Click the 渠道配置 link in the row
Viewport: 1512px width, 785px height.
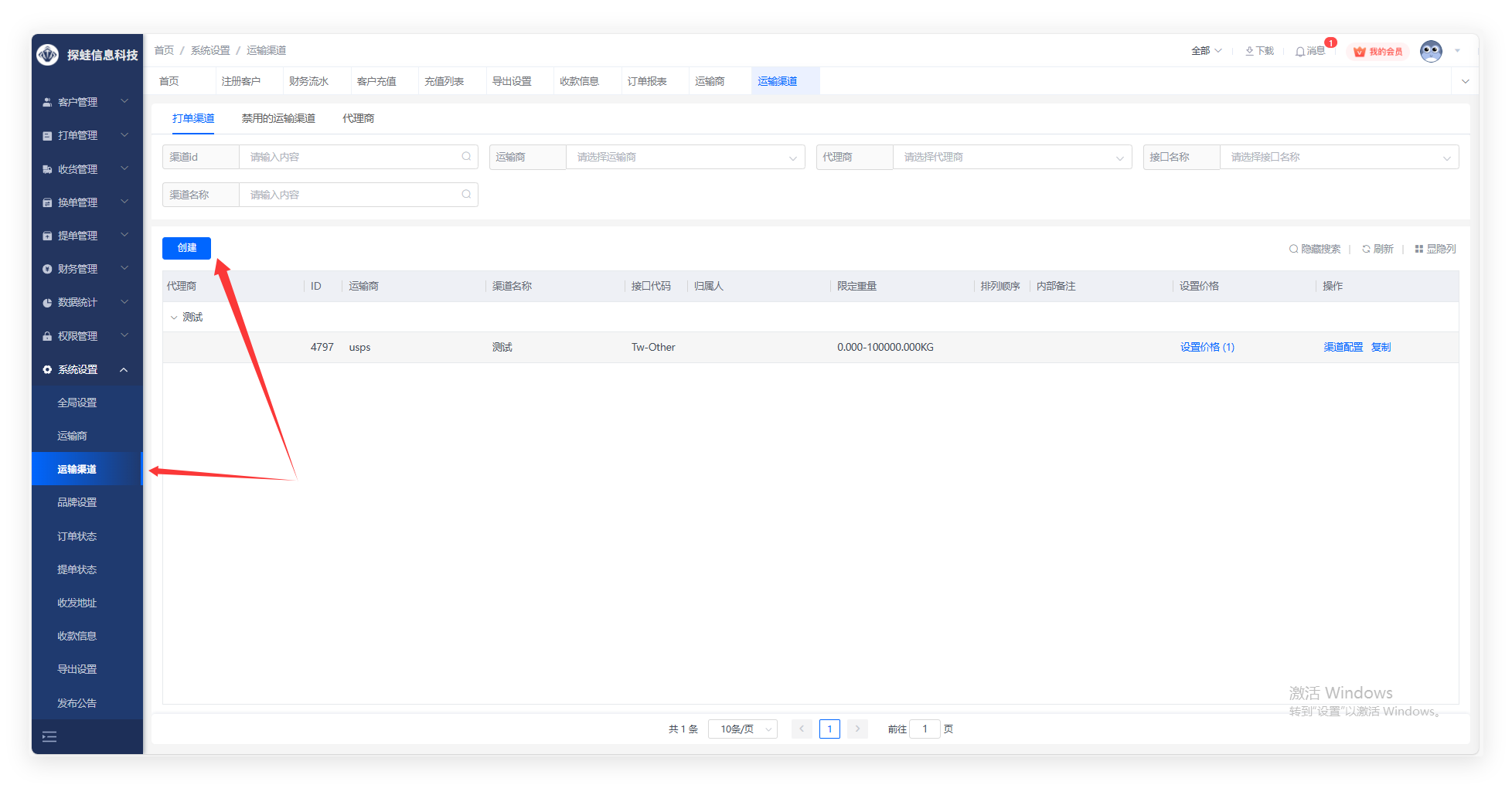tap(1343, 348)
